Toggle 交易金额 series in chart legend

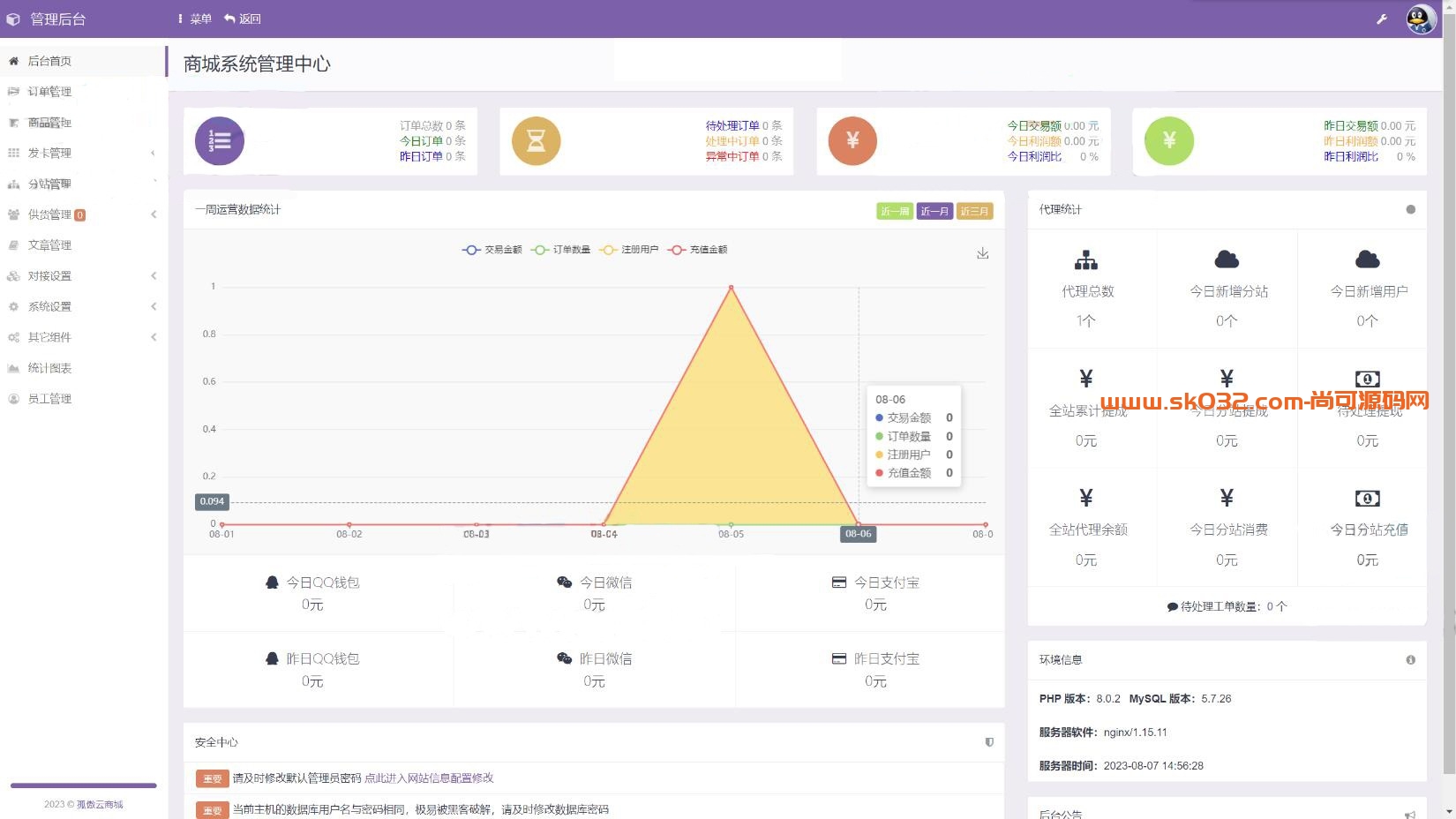492,250
